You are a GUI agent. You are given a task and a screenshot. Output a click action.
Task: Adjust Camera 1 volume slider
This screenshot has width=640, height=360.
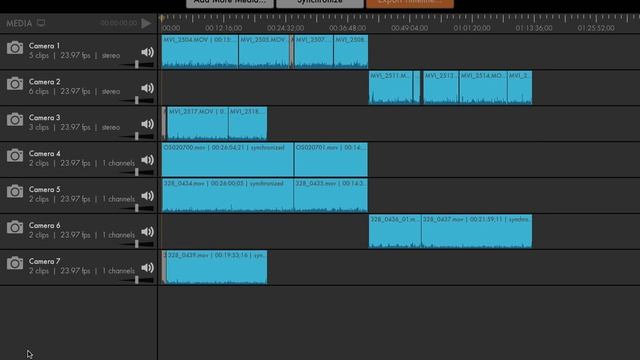[x=138, y=64]
